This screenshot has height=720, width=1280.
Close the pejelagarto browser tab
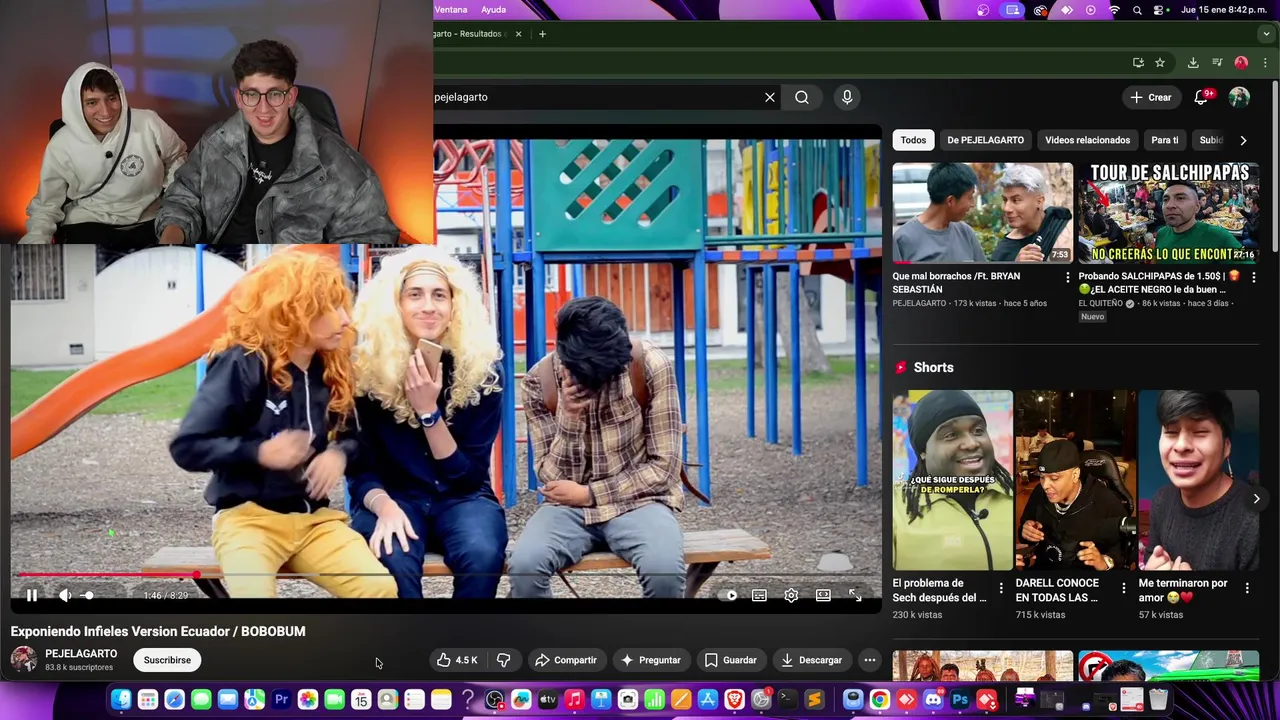518,34
